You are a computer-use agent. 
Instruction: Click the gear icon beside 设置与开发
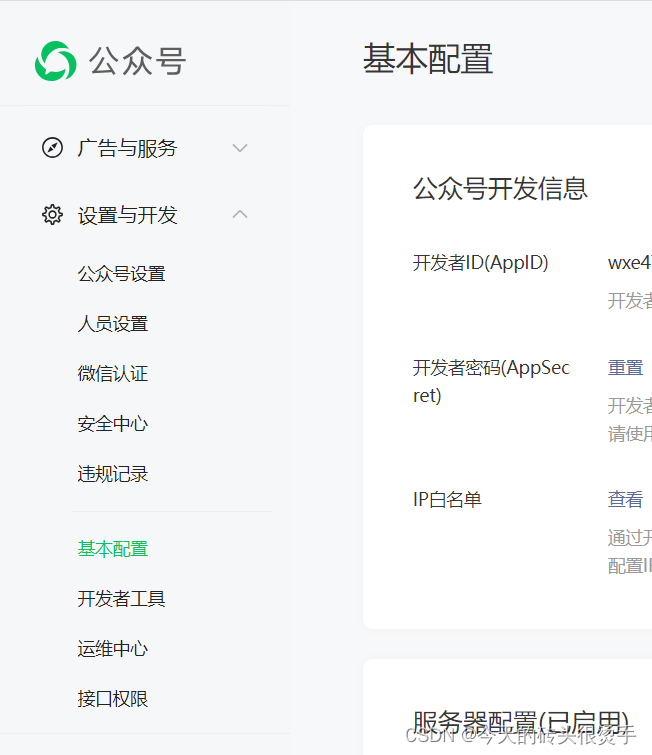coord(52,215)
